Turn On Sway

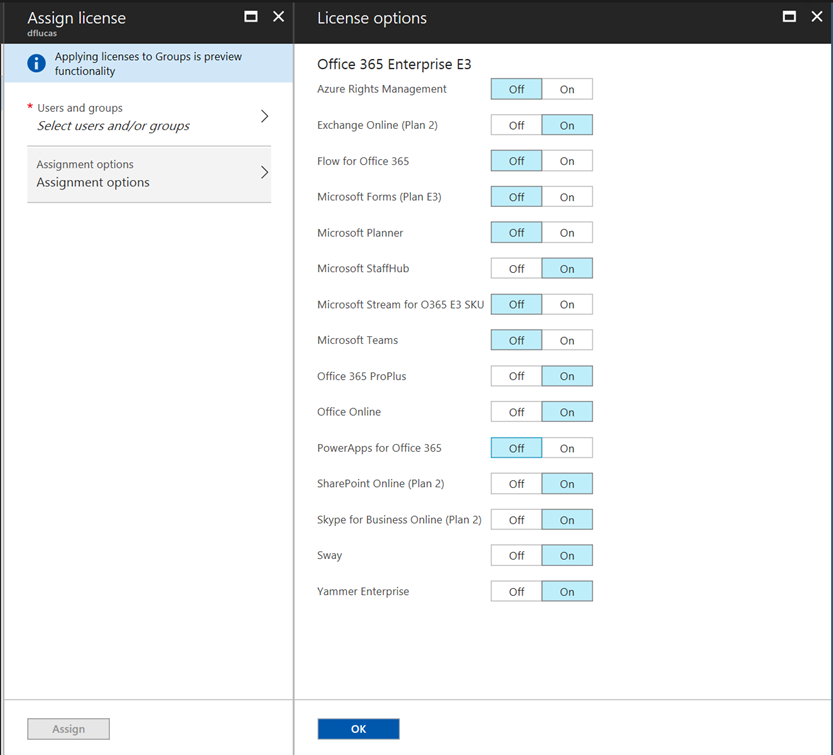[x=567, y=555]
